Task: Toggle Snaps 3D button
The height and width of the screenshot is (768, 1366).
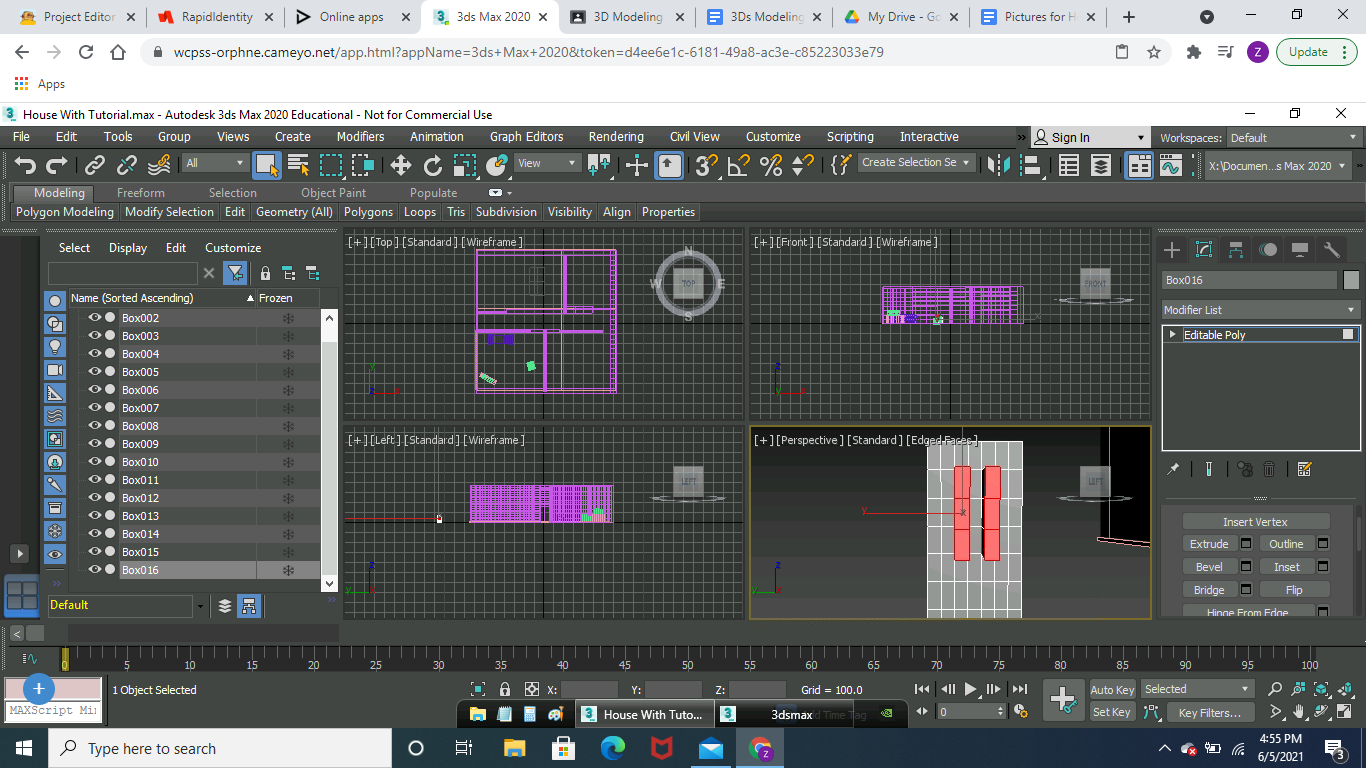Action: (x=706, y=165)
